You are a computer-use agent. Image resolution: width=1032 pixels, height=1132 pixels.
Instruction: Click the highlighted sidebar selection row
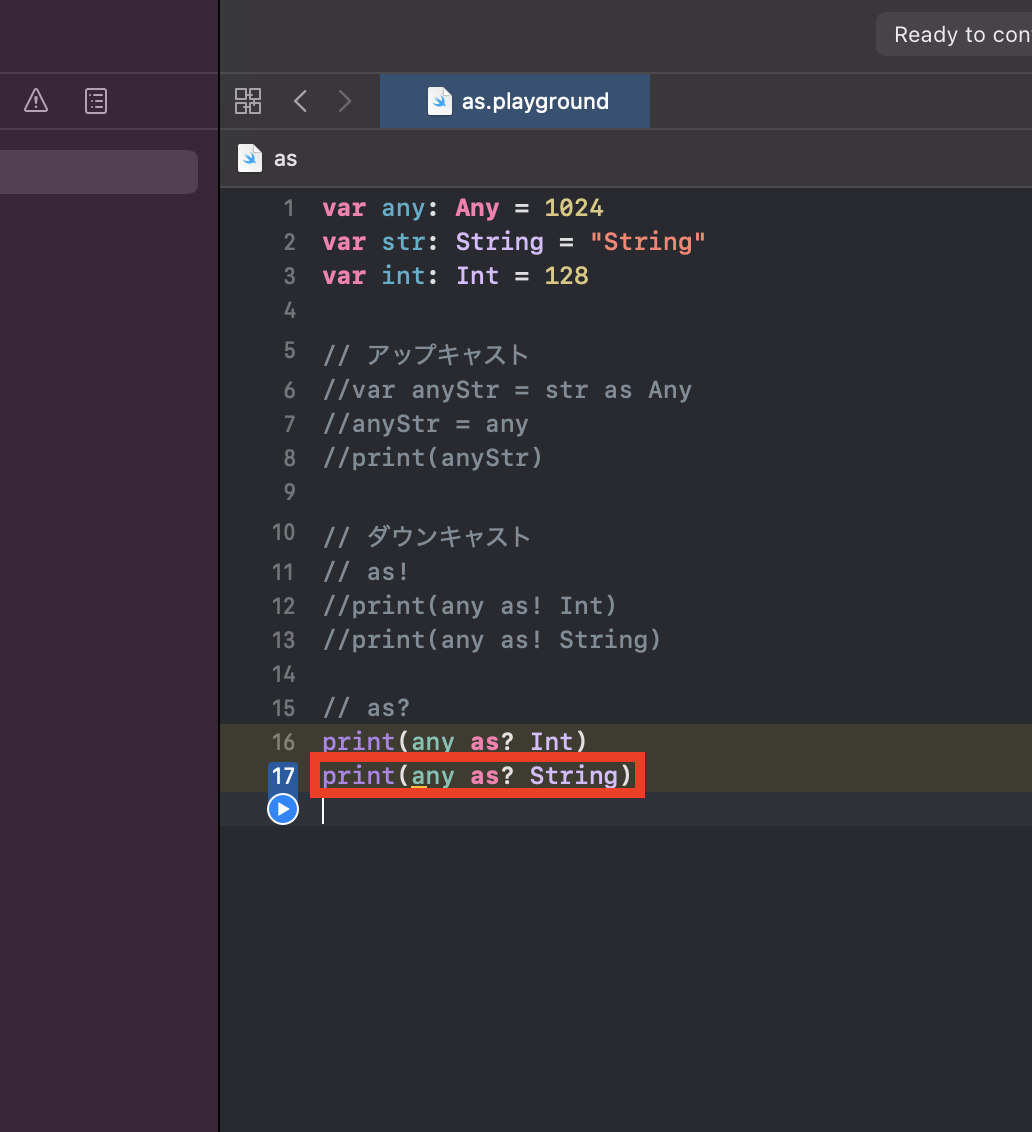click(x=99, y=172)
